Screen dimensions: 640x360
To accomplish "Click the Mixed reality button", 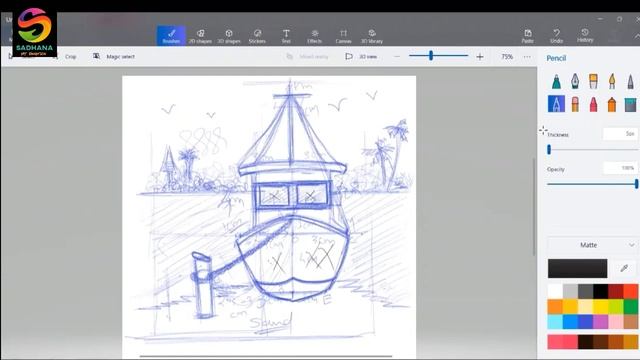I will point(308,56).
